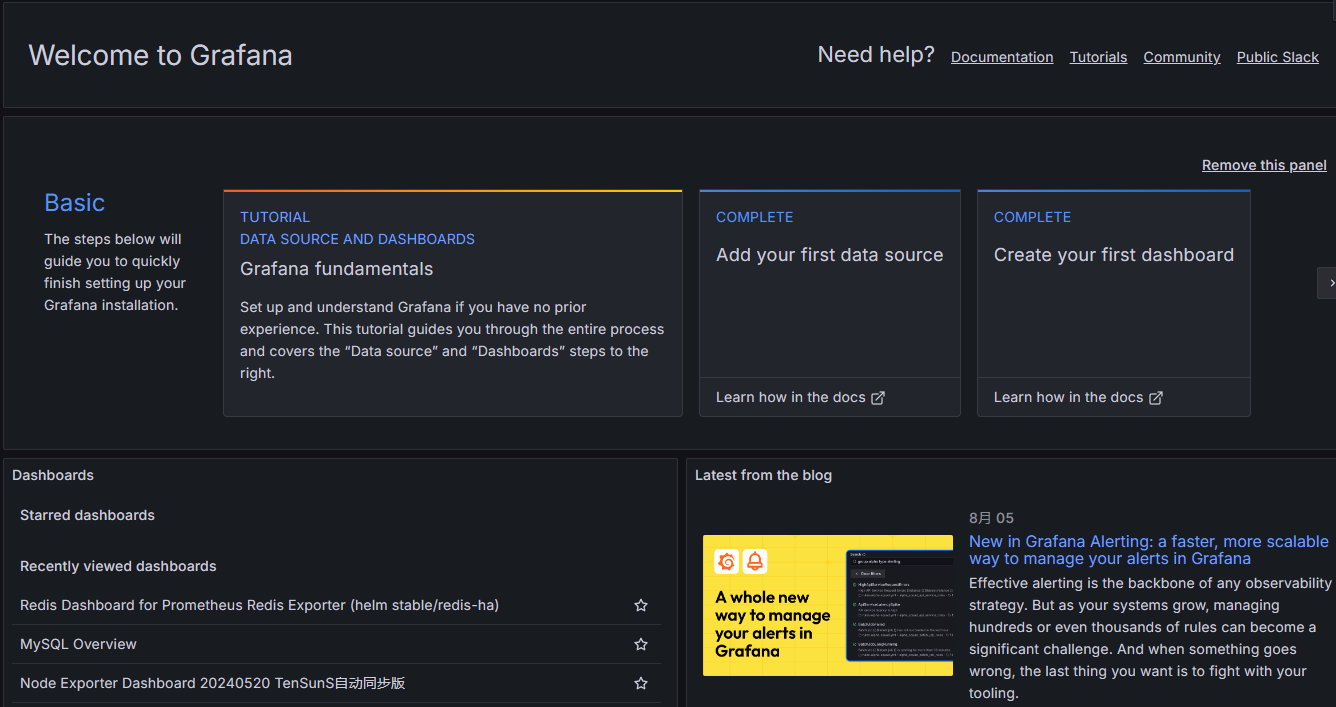Open the MySQL Overview dashboard
The image size is (1336, 707).
[x=78, y=644]
